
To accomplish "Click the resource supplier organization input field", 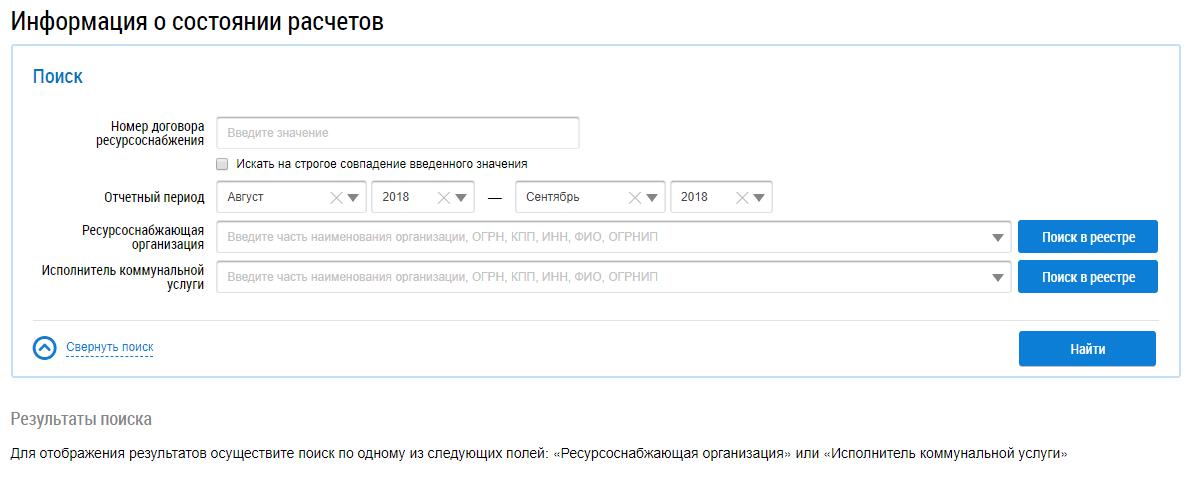I will point(600,238).
